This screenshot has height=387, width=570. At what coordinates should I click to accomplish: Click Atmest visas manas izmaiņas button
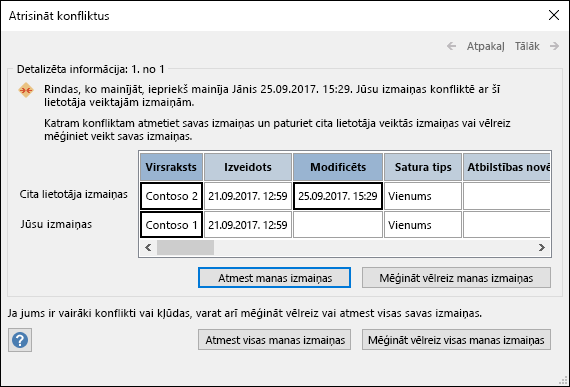point(274,340)
